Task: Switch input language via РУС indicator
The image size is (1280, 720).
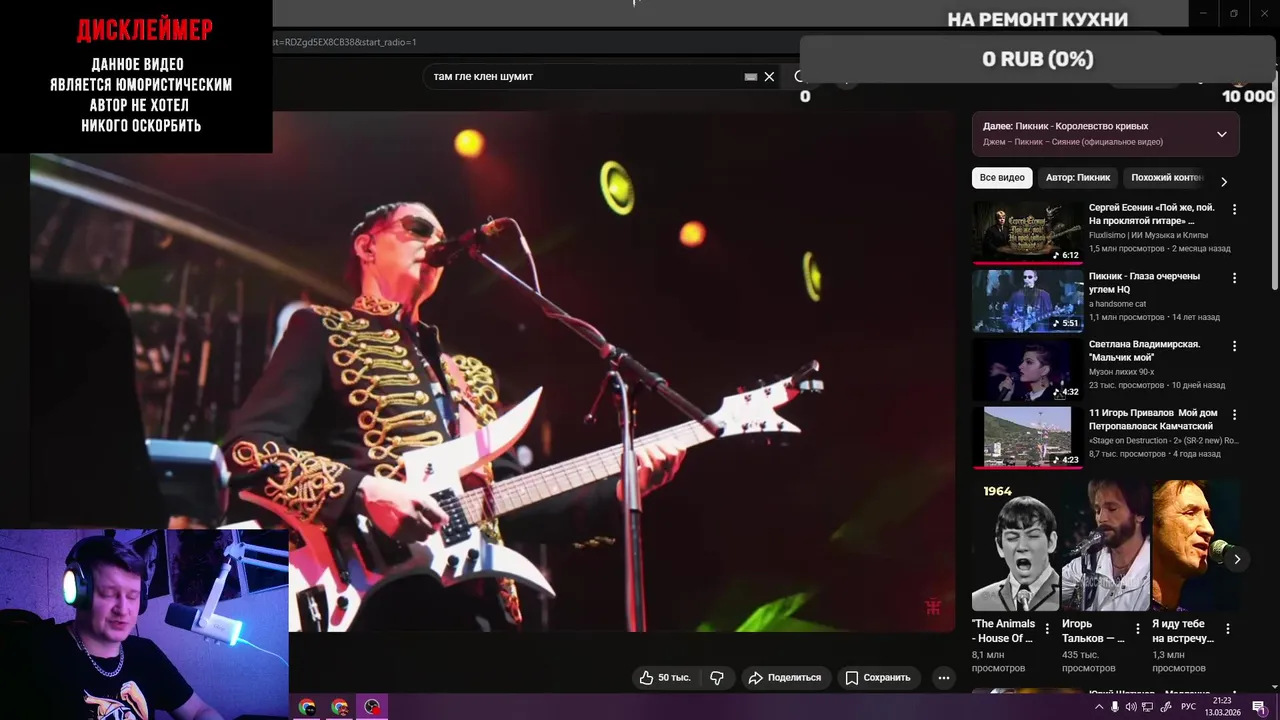Action: pos(1188,707)
